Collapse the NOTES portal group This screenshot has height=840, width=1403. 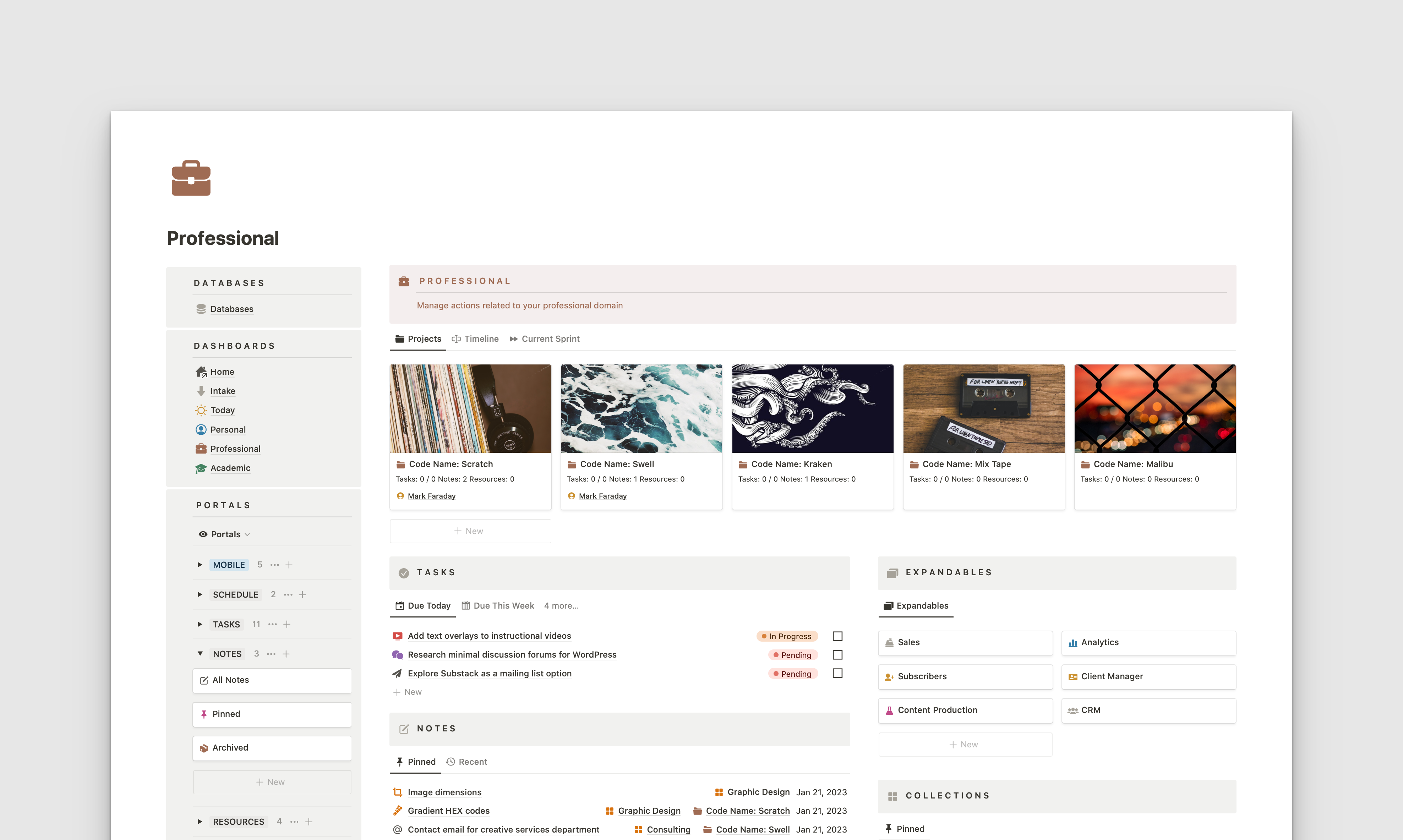[200, 654]
